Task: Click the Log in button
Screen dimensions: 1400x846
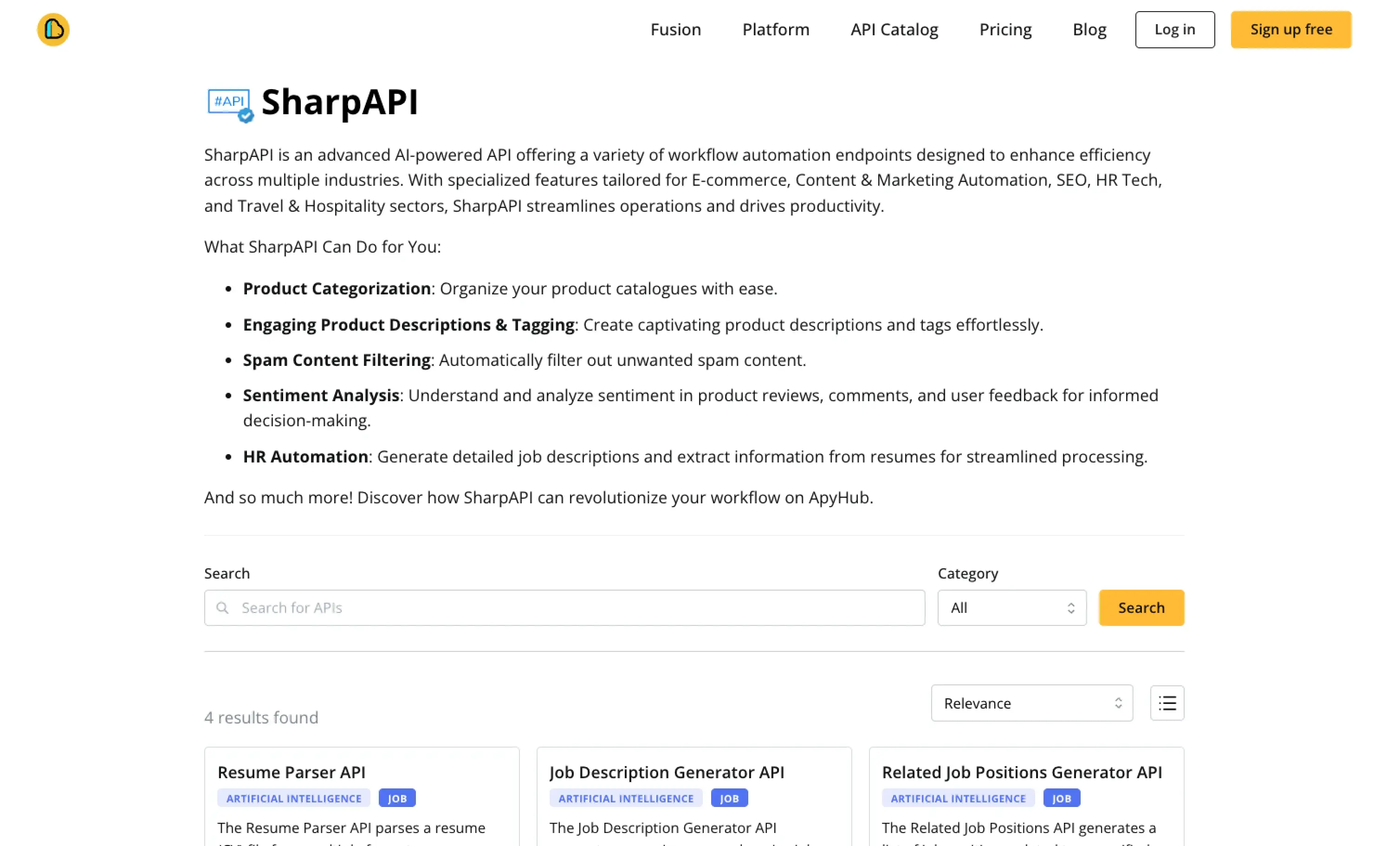Action: [1175, 30]
